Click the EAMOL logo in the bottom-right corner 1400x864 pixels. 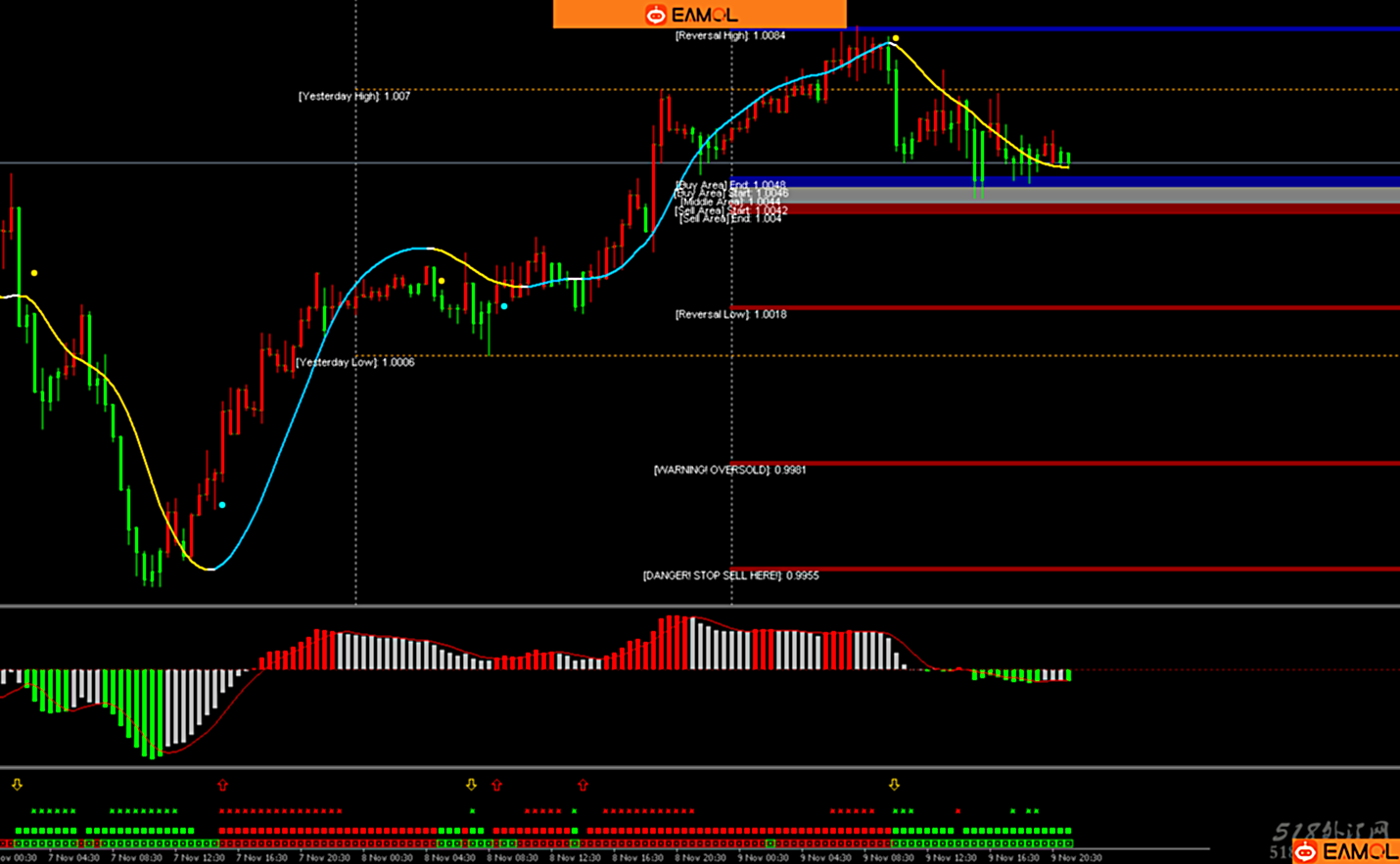point(1346,851)
